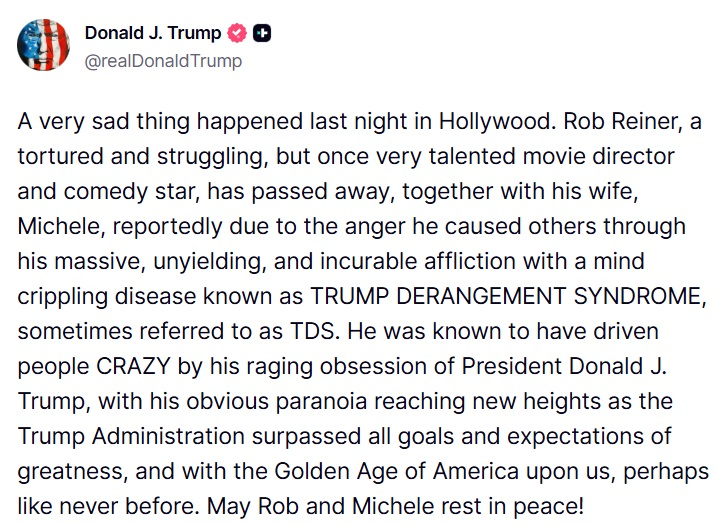The width and height of the screenshot is (725, 524).
Task: Click the black plus badge icon
Action: [x=262, y=33]
